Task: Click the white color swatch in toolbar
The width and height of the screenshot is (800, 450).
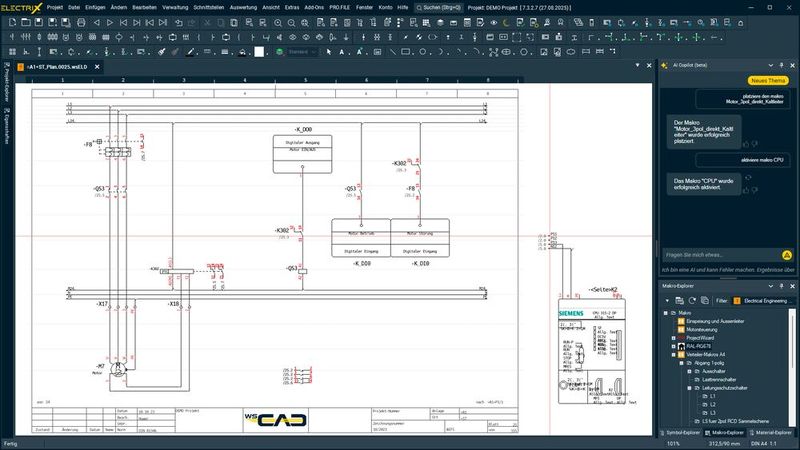Action: pos(259,51)
